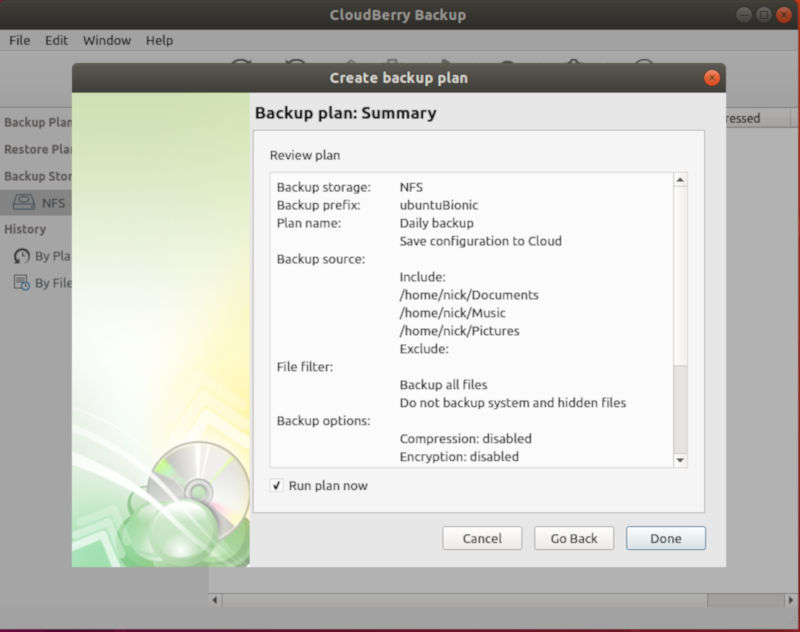
Task: Click Save configuration to Cloud text
Action: (480, 241)
